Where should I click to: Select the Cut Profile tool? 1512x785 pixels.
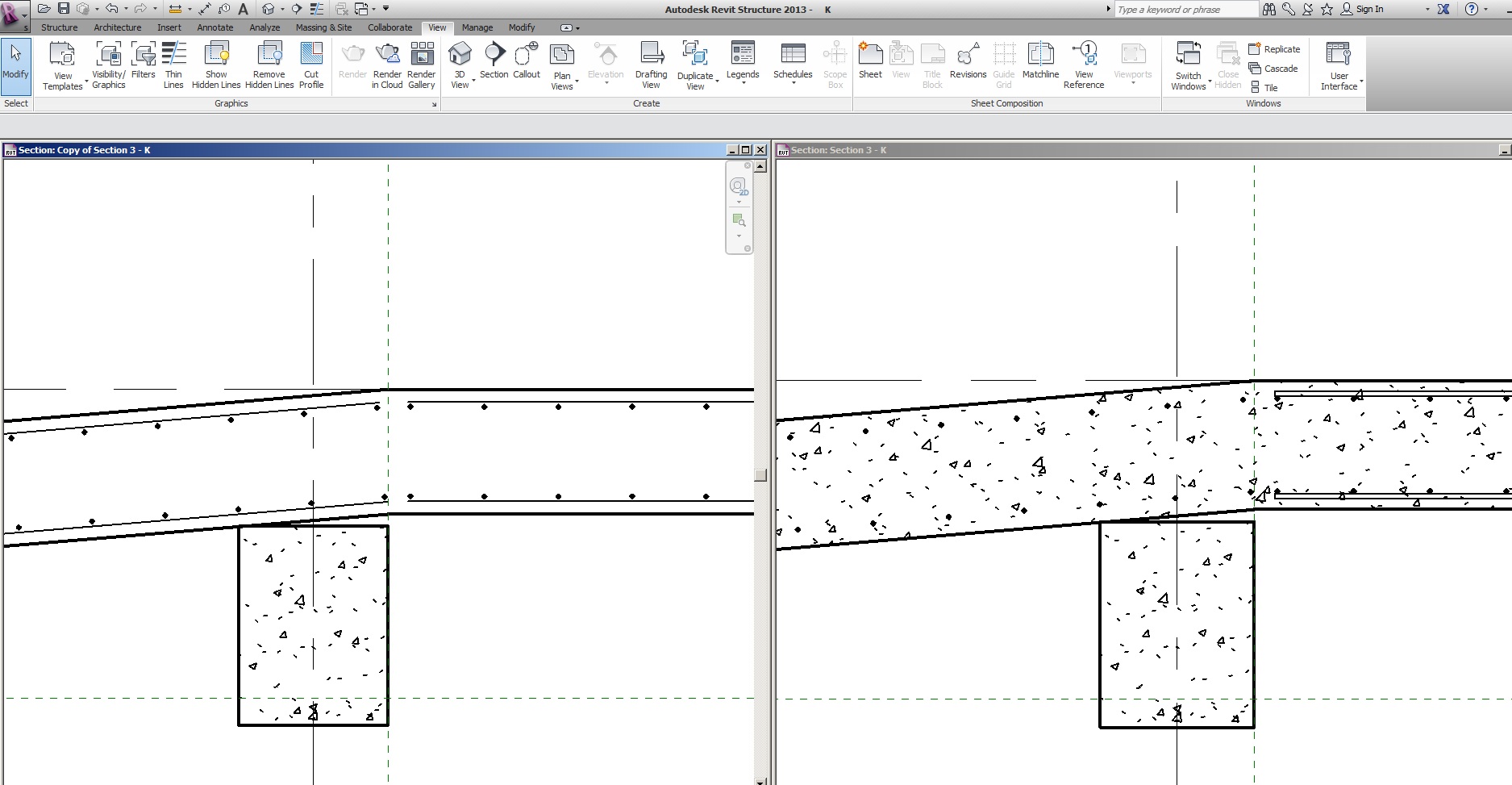[311, 65]
